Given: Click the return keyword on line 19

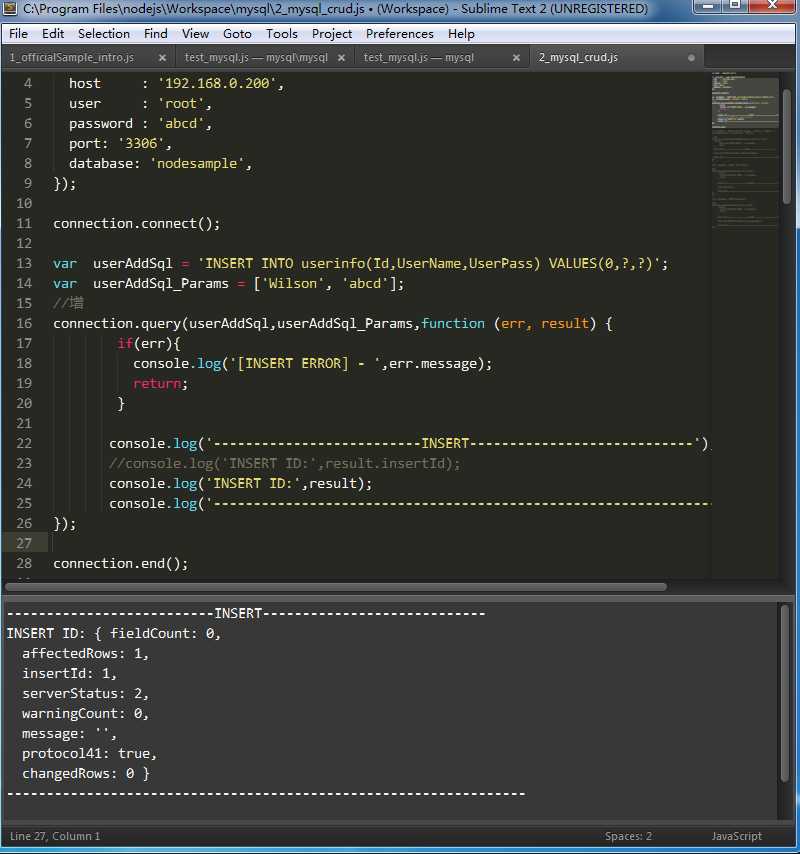Looking at the screenshot, I should (x=157, y=383).
